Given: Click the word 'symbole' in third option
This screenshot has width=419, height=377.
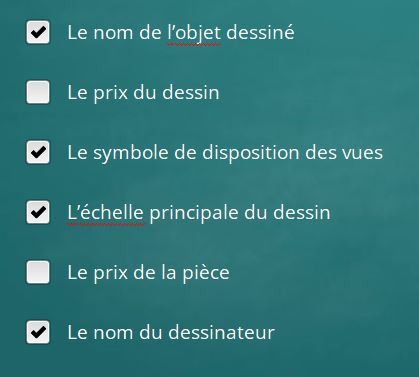Looking at the screenshot, I should pyautogui.click(x=131, y=153).
